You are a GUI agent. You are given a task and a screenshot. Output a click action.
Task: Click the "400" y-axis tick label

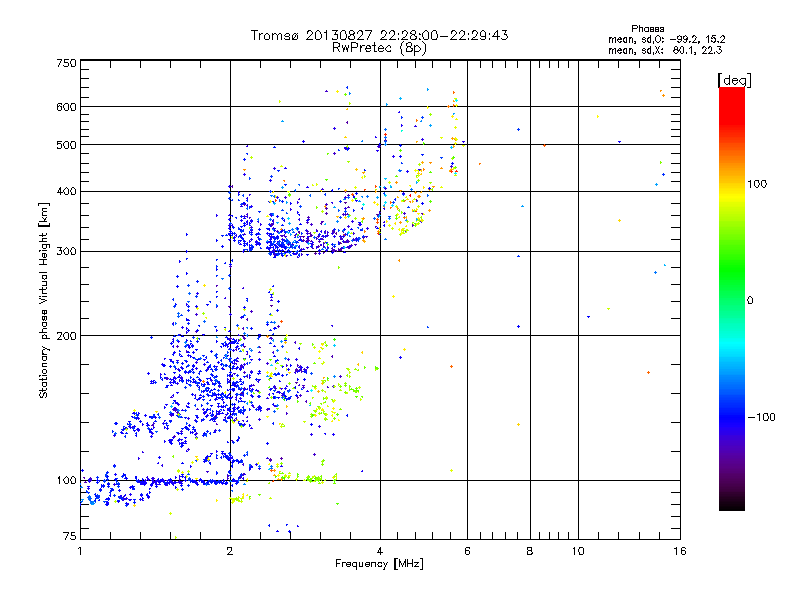tap(66, 191)
